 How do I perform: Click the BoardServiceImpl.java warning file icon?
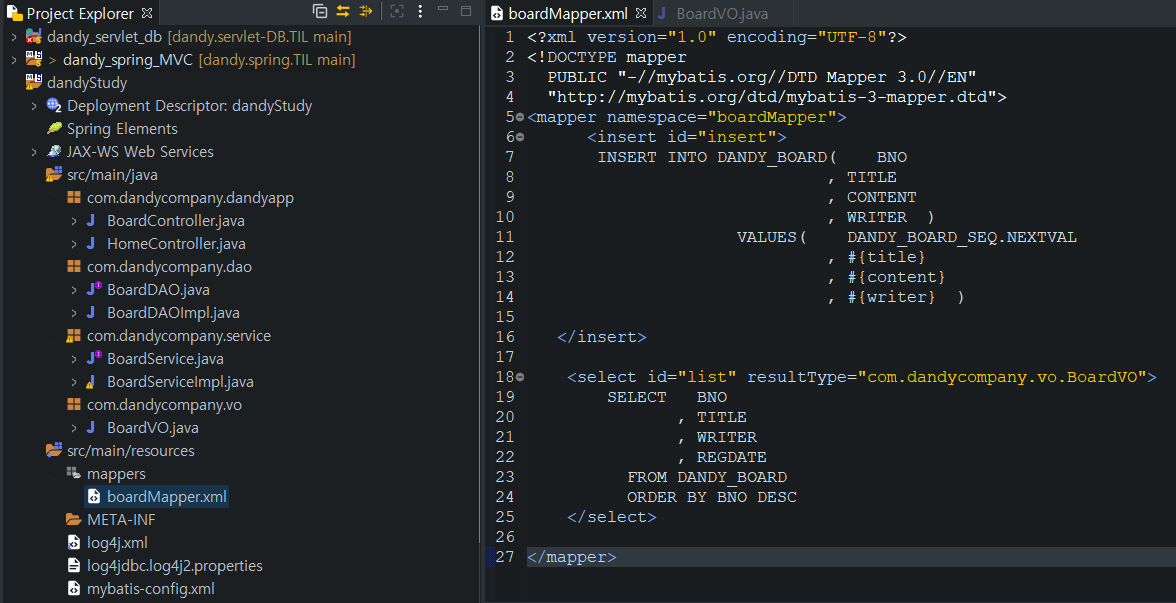pos(92,382)
